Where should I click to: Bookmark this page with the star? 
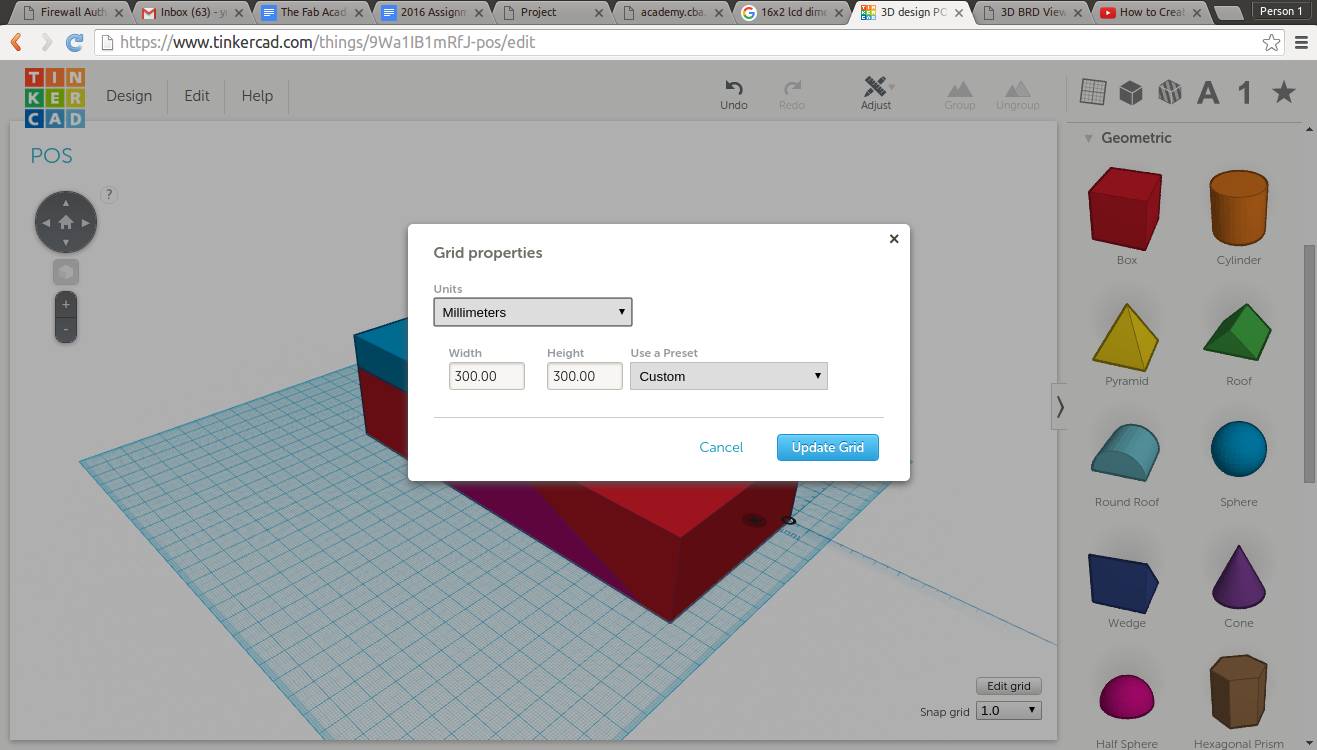pos(1271,42)
